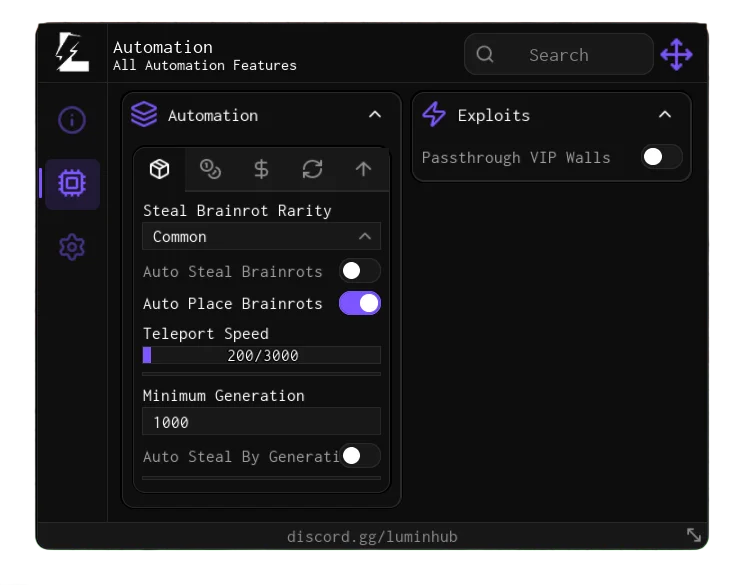Image resolution: width=748 pixels, height=585 pixels.
Task: Select the chip Automation sidebar icon
Action: click(72, 183)
